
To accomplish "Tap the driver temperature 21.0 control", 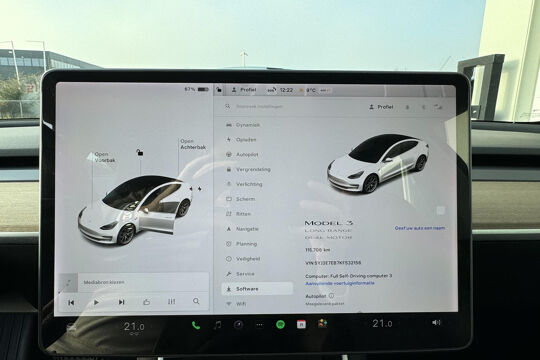I will point(134,327).
